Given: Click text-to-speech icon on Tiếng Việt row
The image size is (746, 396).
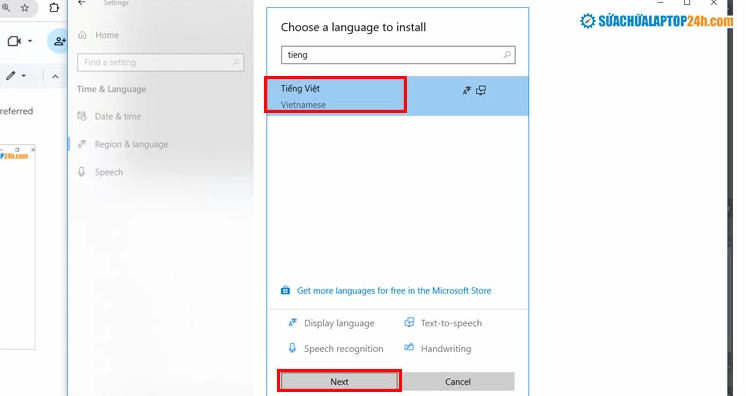Looking at the screenshot, I should (481, 90).
